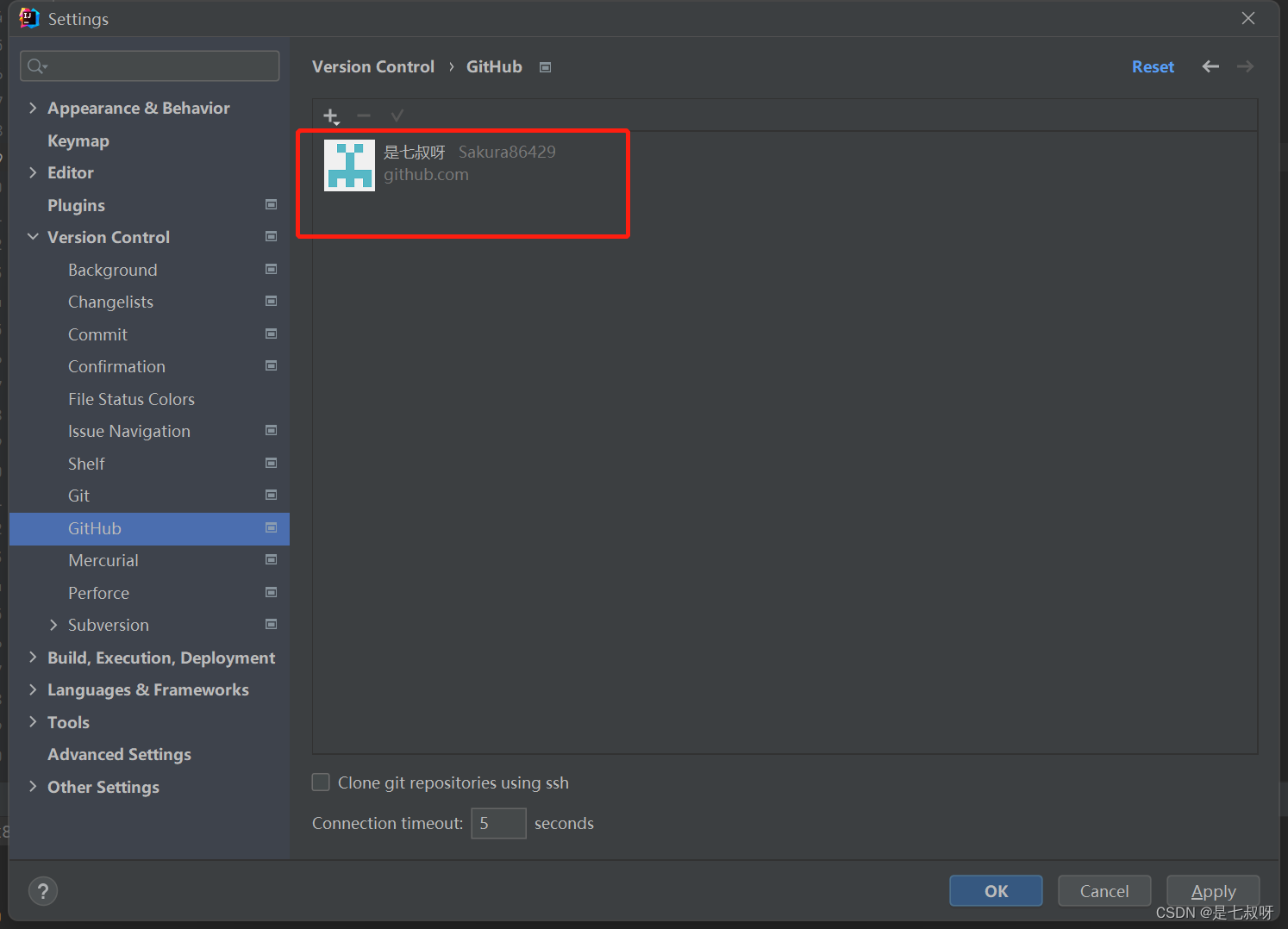Viewport: 1288px width, 929px height.
Task: Click the project settings icon on Version Control row
Action: pos(272,237)
